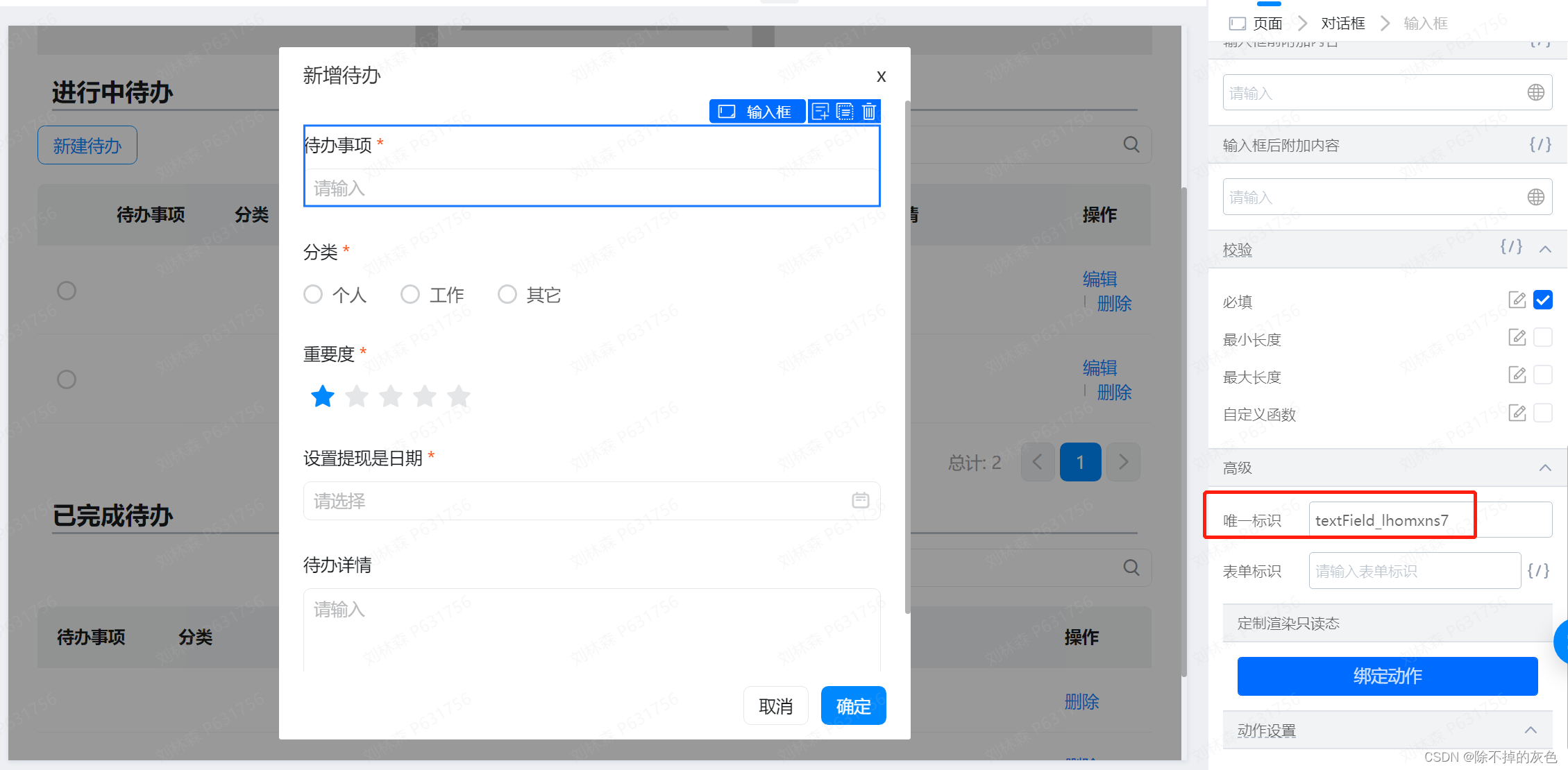Click the variable binding braces next to 表单标识

[1538, 570]
